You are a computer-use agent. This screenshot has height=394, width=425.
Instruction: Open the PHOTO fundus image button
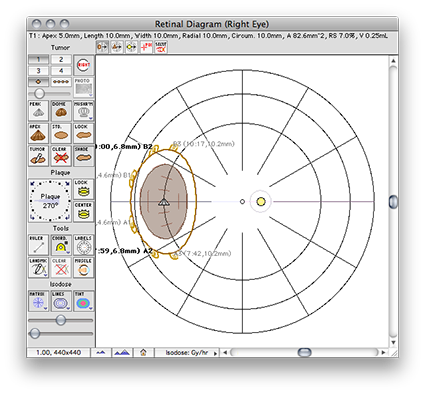84,87
